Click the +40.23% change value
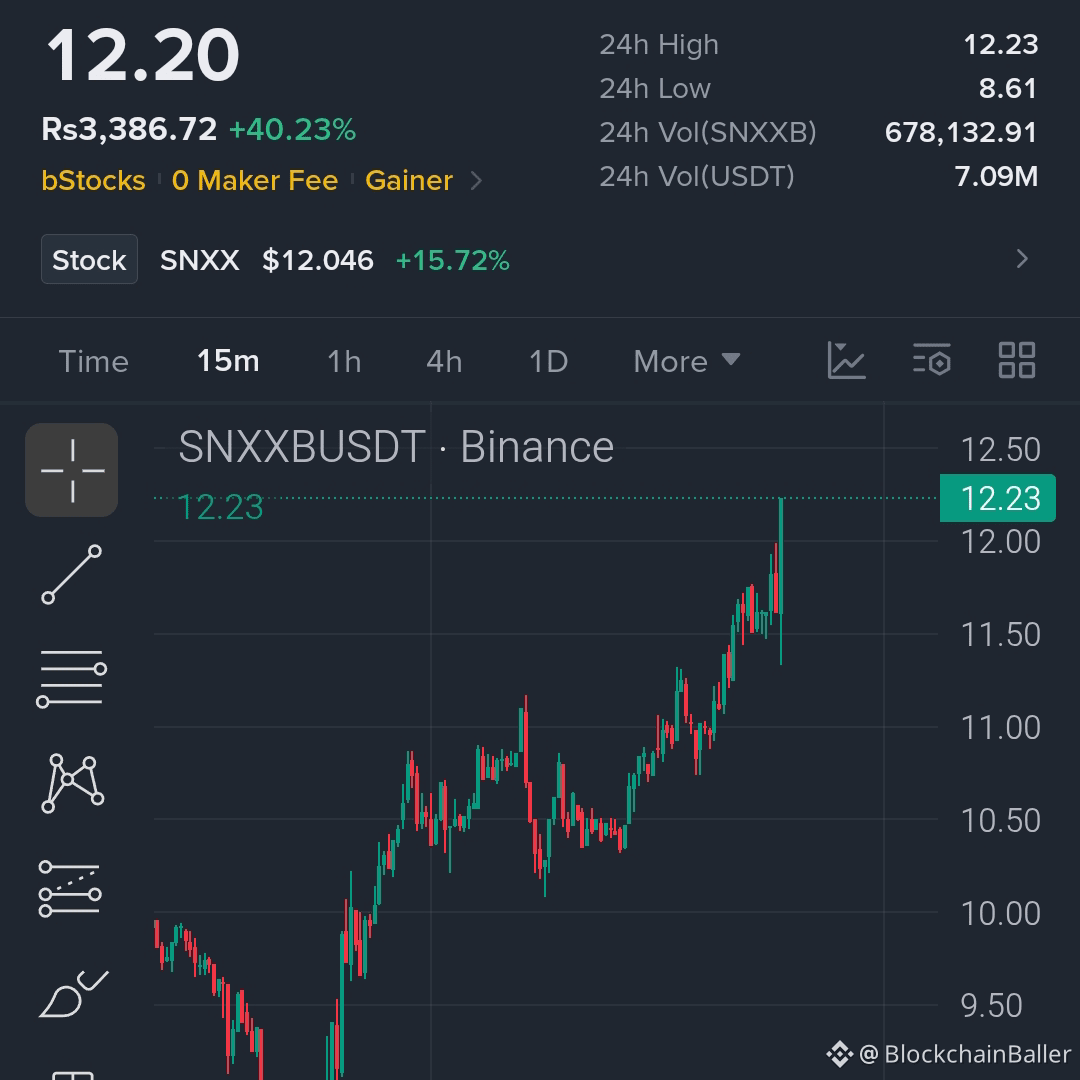Image resolution: width=1080 pixels, height=1080 pixels. tap(292, 129)
